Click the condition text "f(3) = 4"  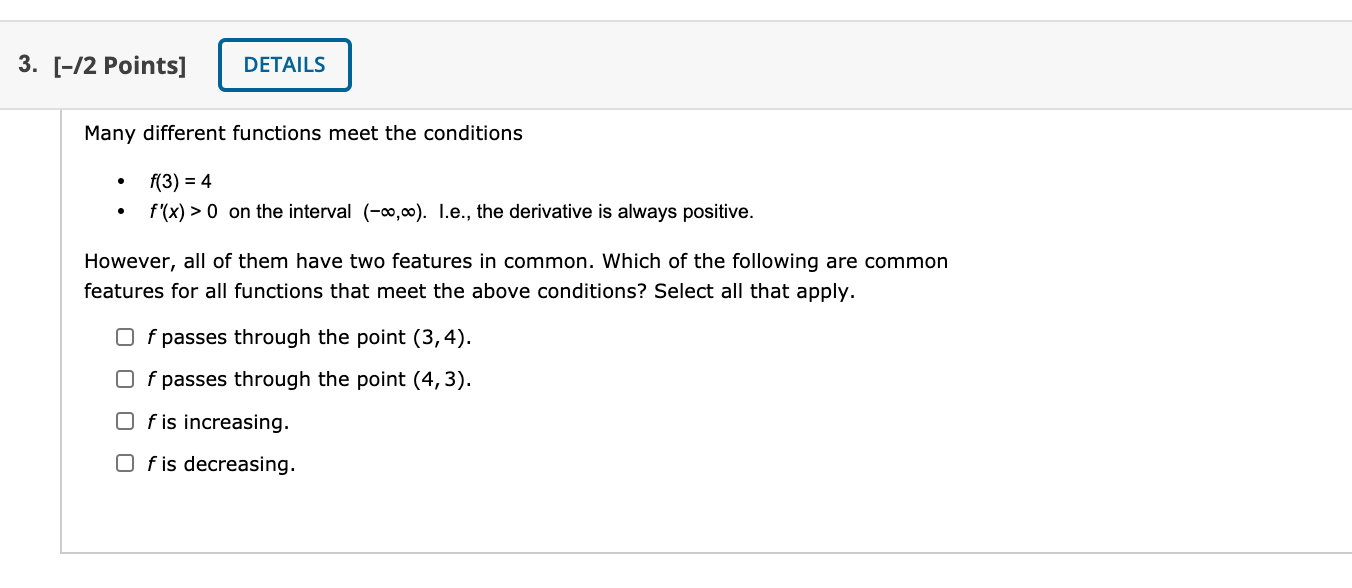click(178, 181)
